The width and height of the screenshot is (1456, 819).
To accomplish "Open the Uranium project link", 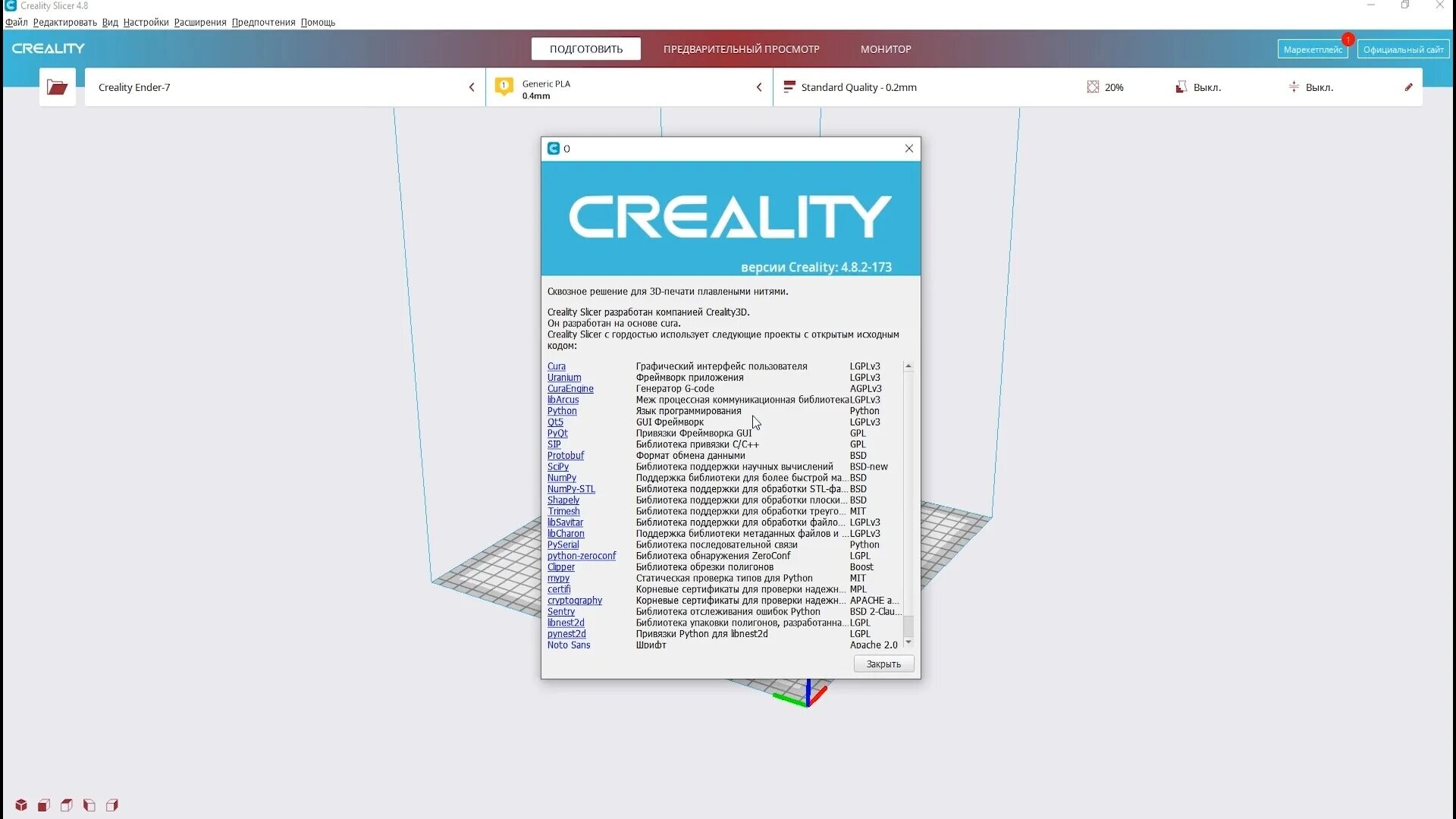I will [564, 378].
